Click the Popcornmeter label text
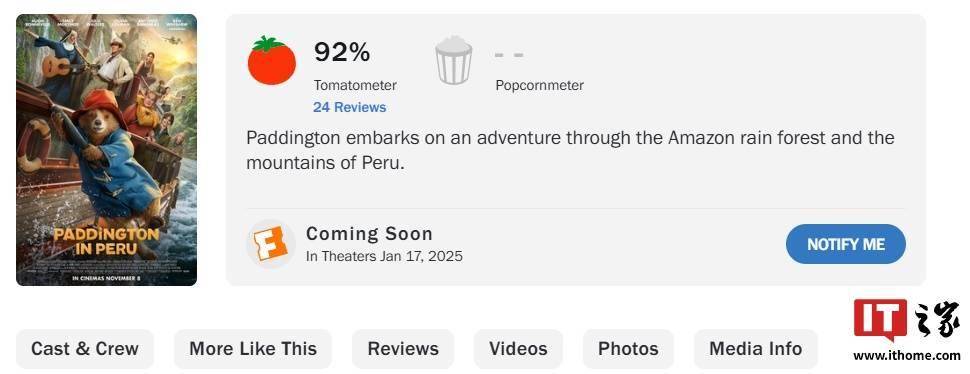This screenshot has height=374, width=970. 539,85
